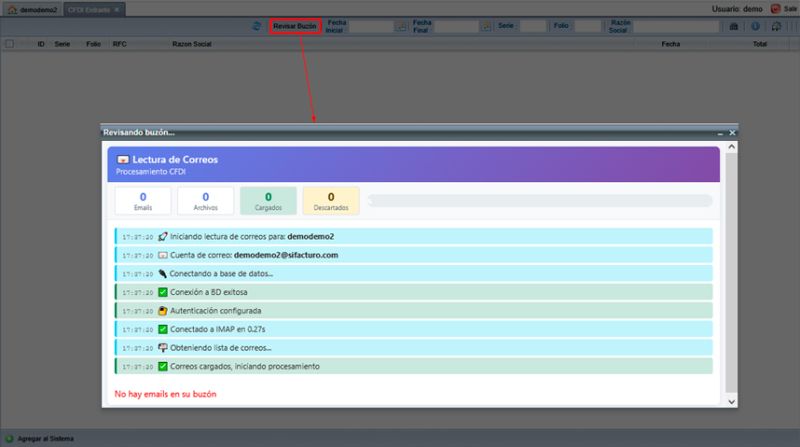Click 'Conectado a IMAP en 0.27s' text

point(218,329)
